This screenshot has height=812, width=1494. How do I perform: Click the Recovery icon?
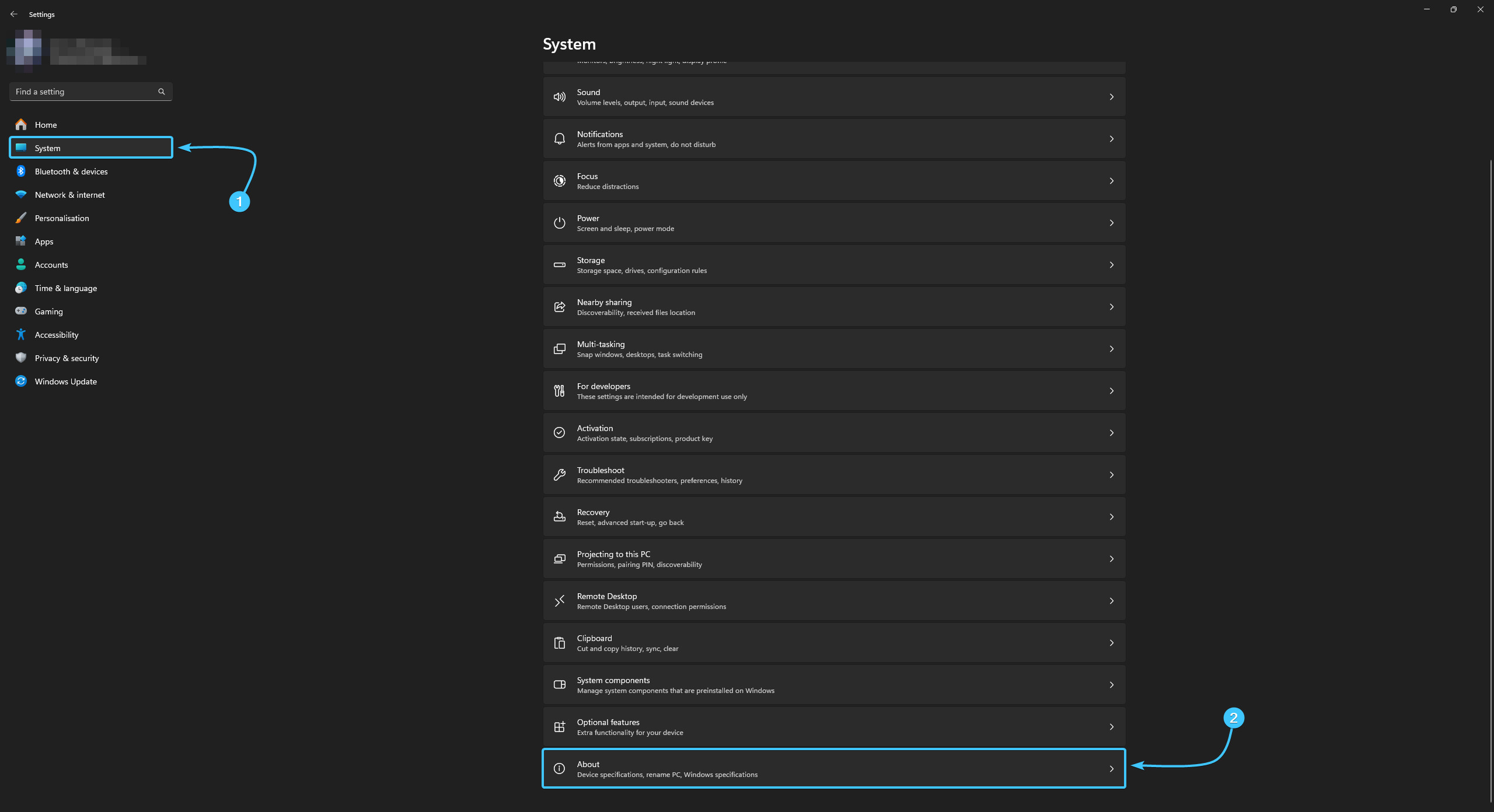pyautogui.click(x=559, y=517)
